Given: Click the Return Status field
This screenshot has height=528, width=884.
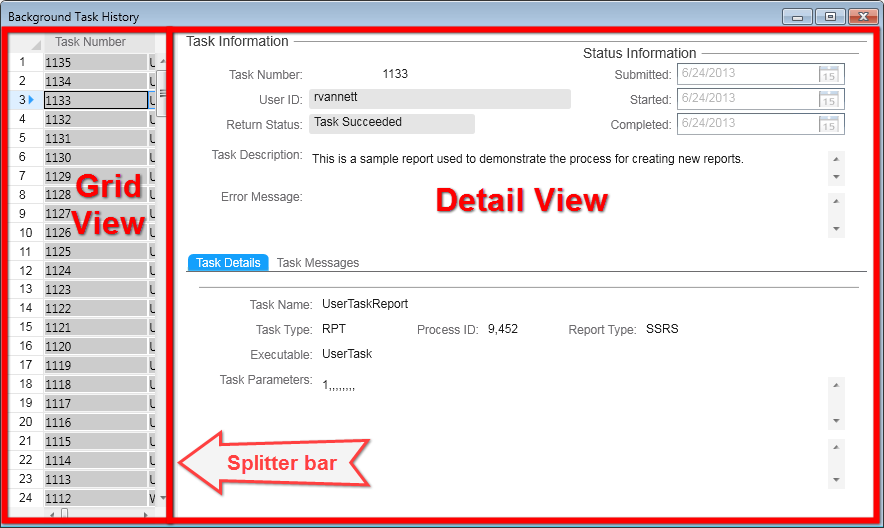Looking at the screenshot, I should coord(390,123).
